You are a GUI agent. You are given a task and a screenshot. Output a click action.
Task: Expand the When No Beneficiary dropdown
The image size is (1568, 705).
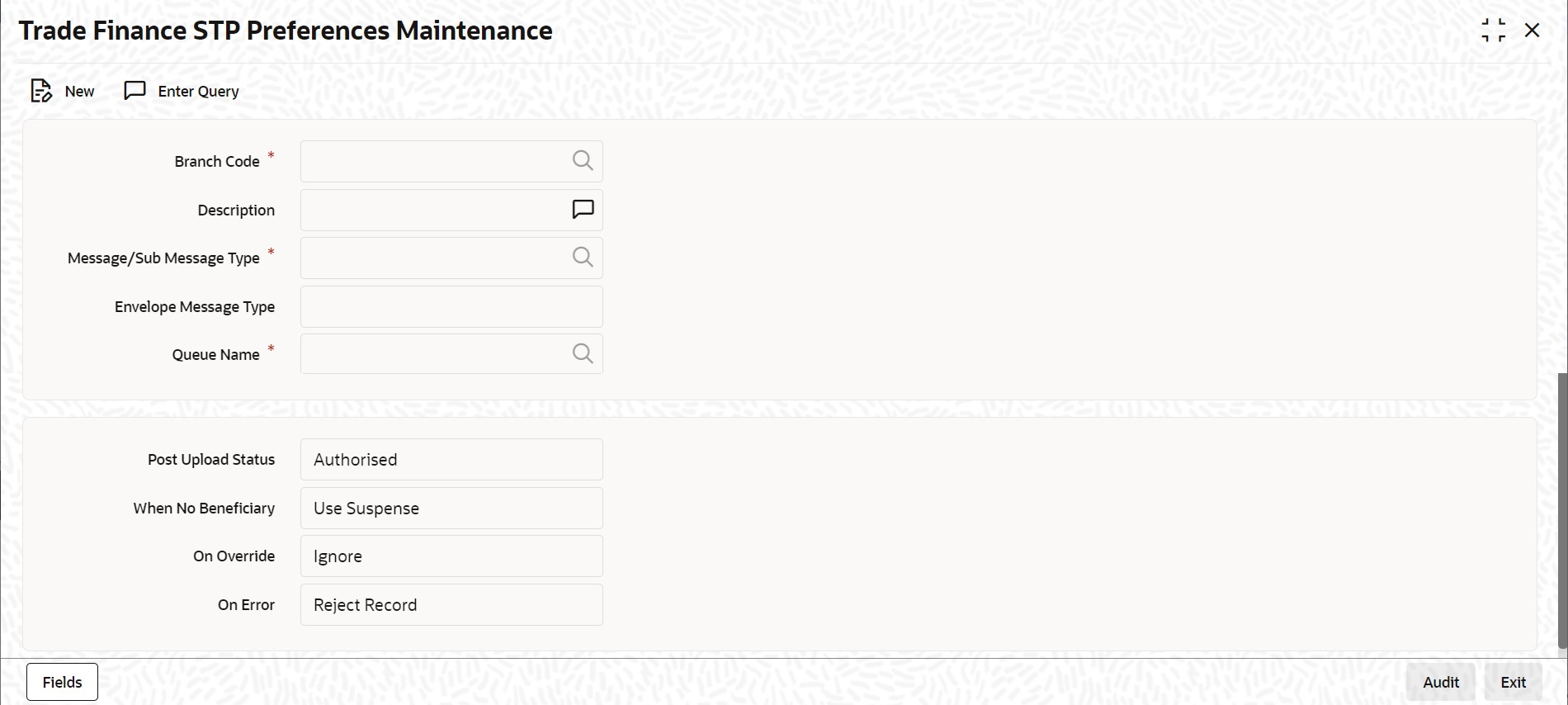(x=451, y=509)
